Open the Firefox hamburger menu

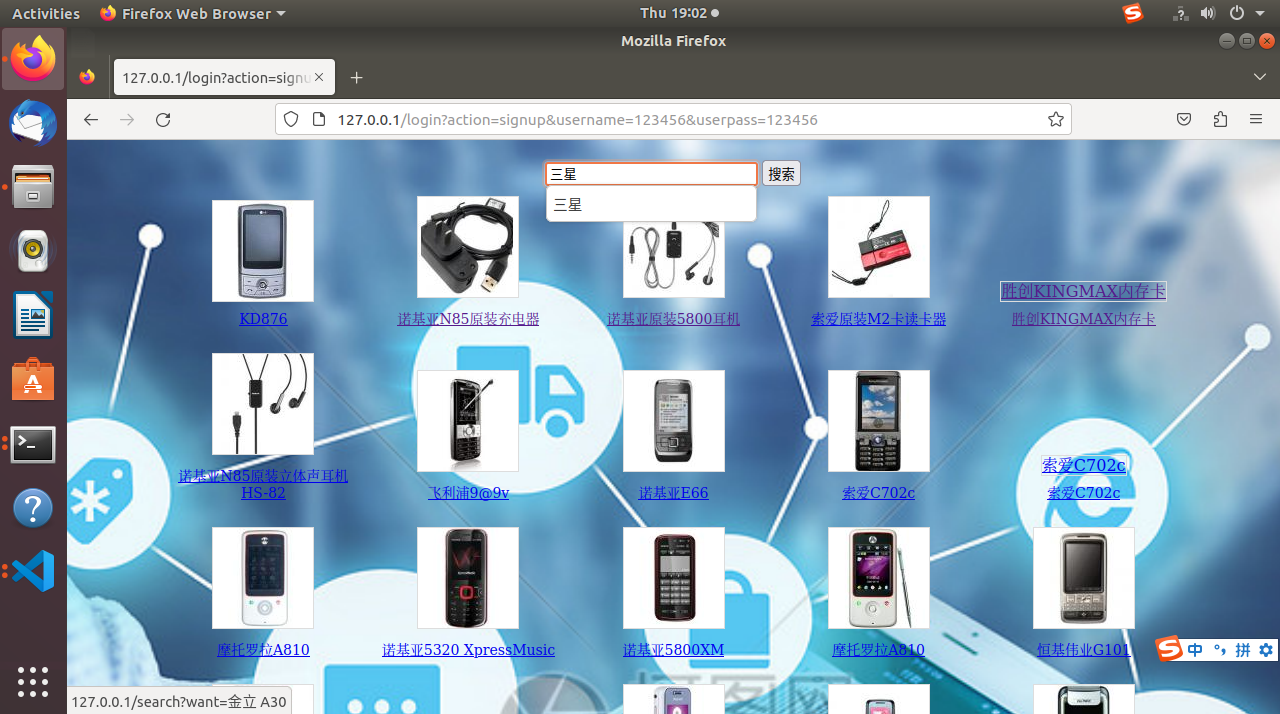tap(1256, 120)
